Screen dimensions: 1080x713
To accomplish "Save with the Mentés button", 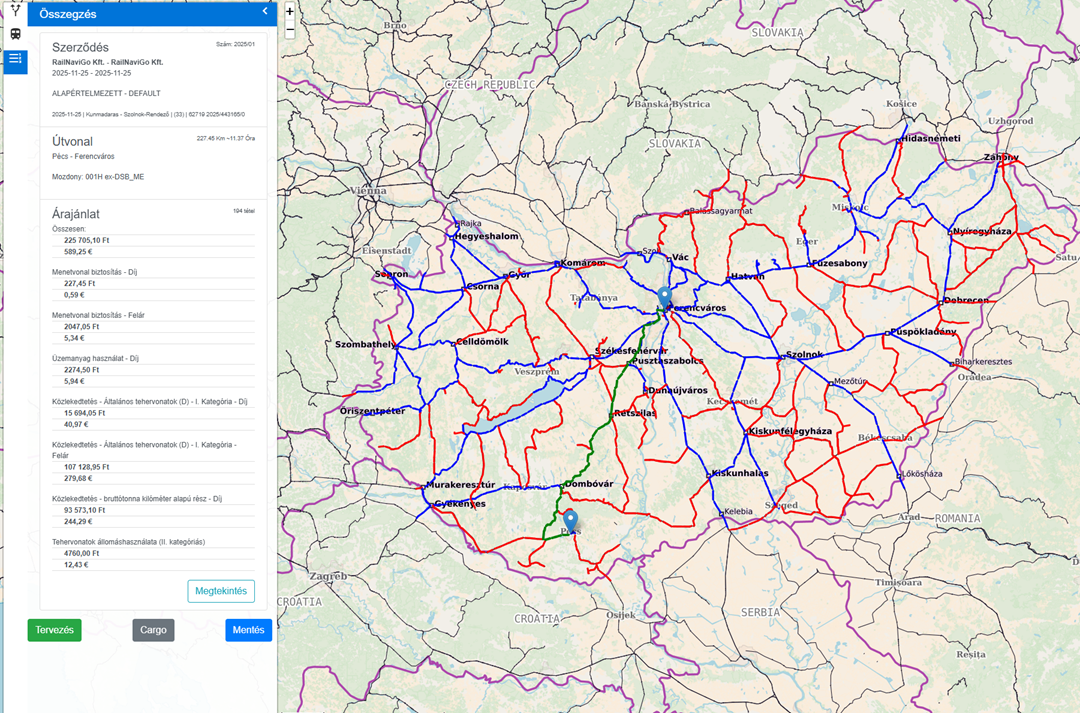I will click(x=248, y=630).
